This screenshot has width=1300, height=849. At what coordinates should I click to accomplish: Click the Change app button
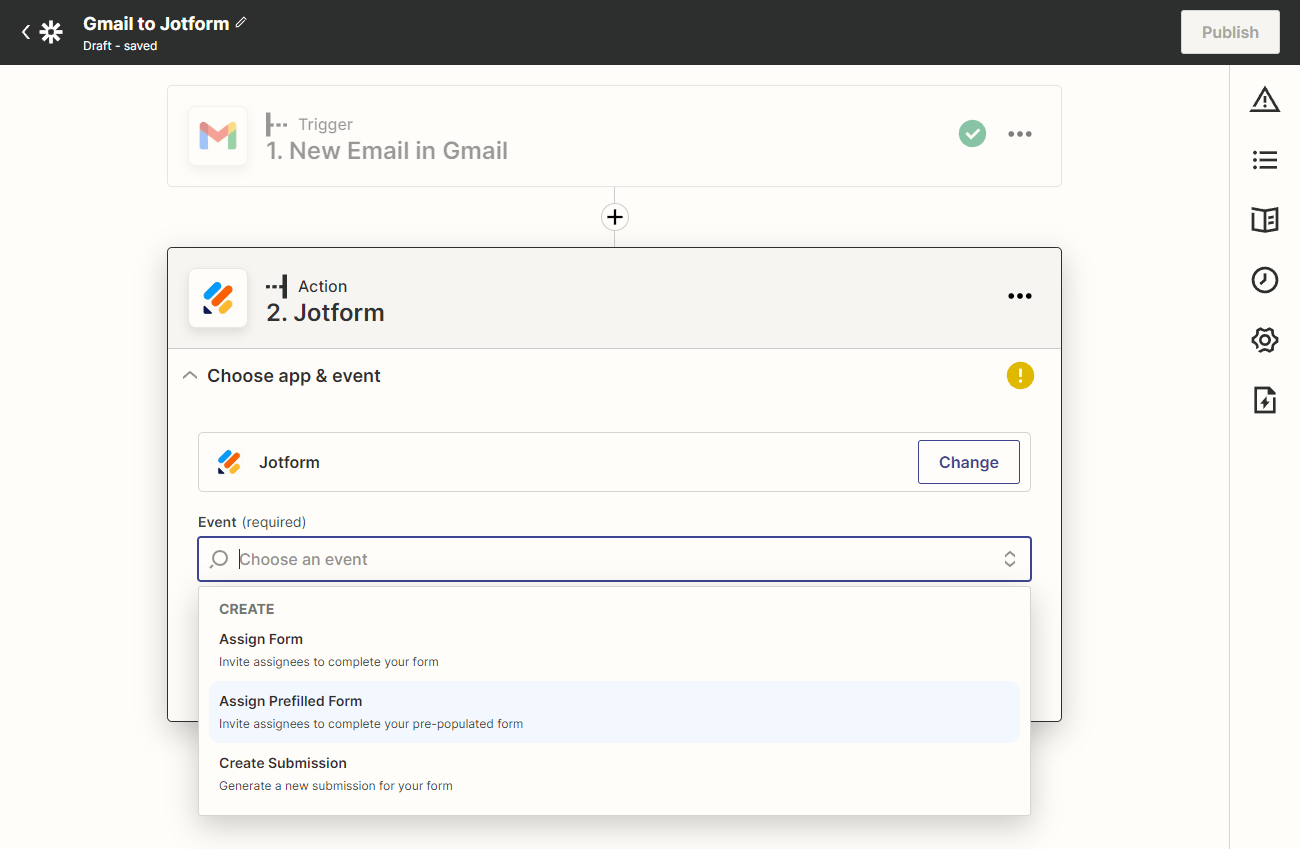click(968, 462)
